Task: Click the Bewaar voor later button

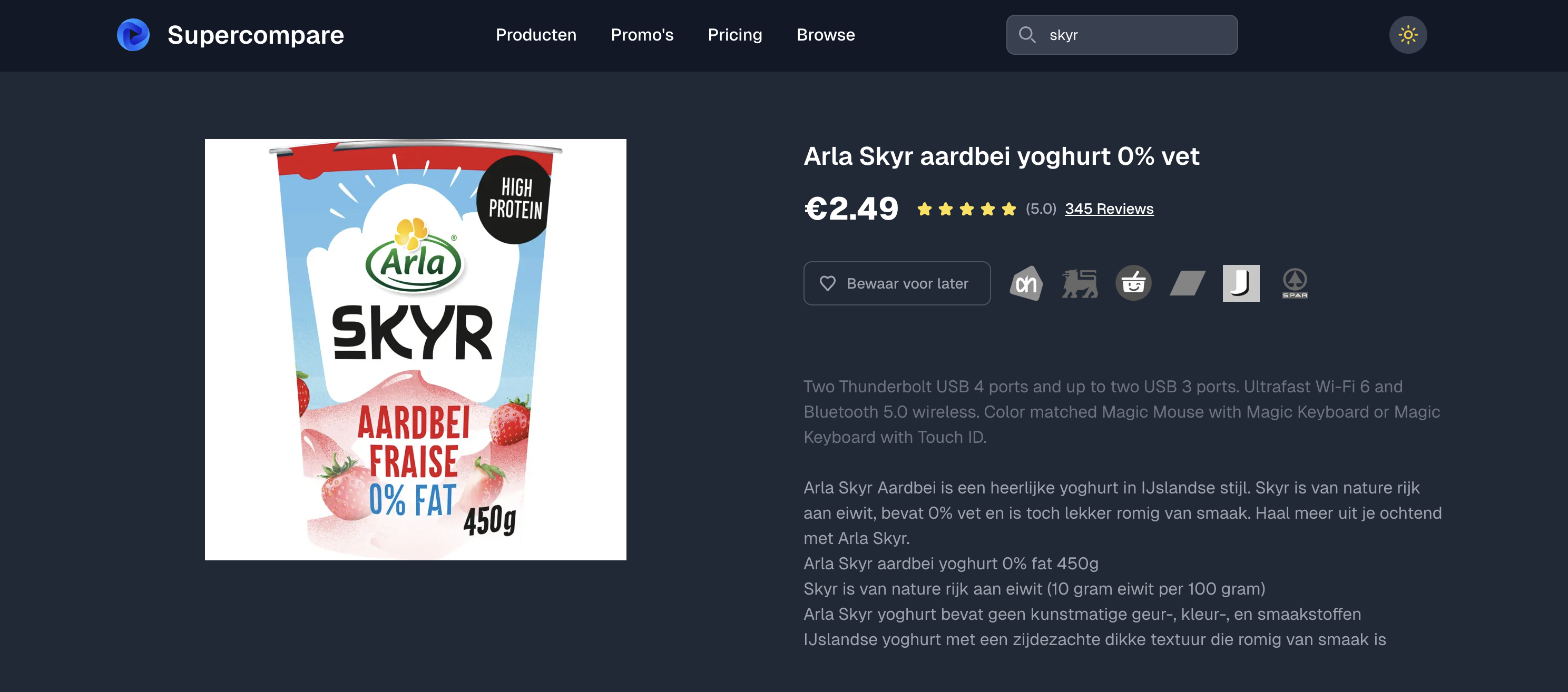Action: (897, 284)
